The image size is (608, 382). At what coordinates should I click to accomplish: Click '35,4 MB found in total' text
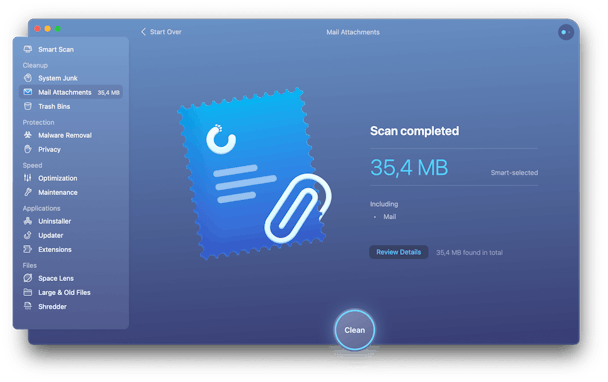coord(469,252)
